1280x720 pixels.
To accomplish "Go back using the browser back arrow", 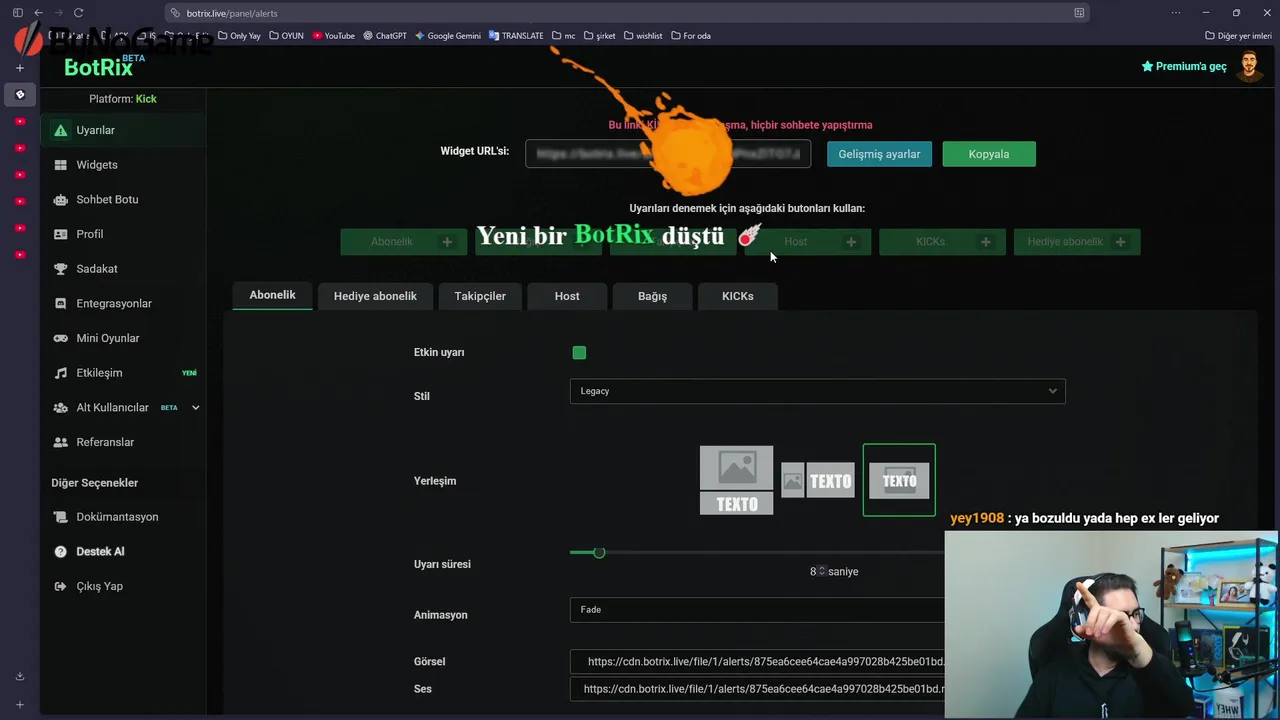I will (x=38, y=13).
